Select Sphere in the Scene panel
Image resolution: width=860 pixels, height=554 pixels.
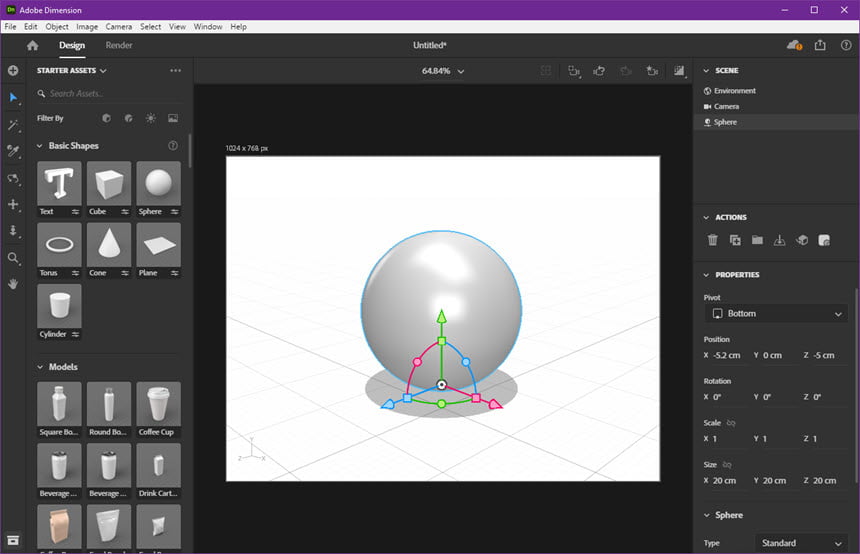point(776,122)
